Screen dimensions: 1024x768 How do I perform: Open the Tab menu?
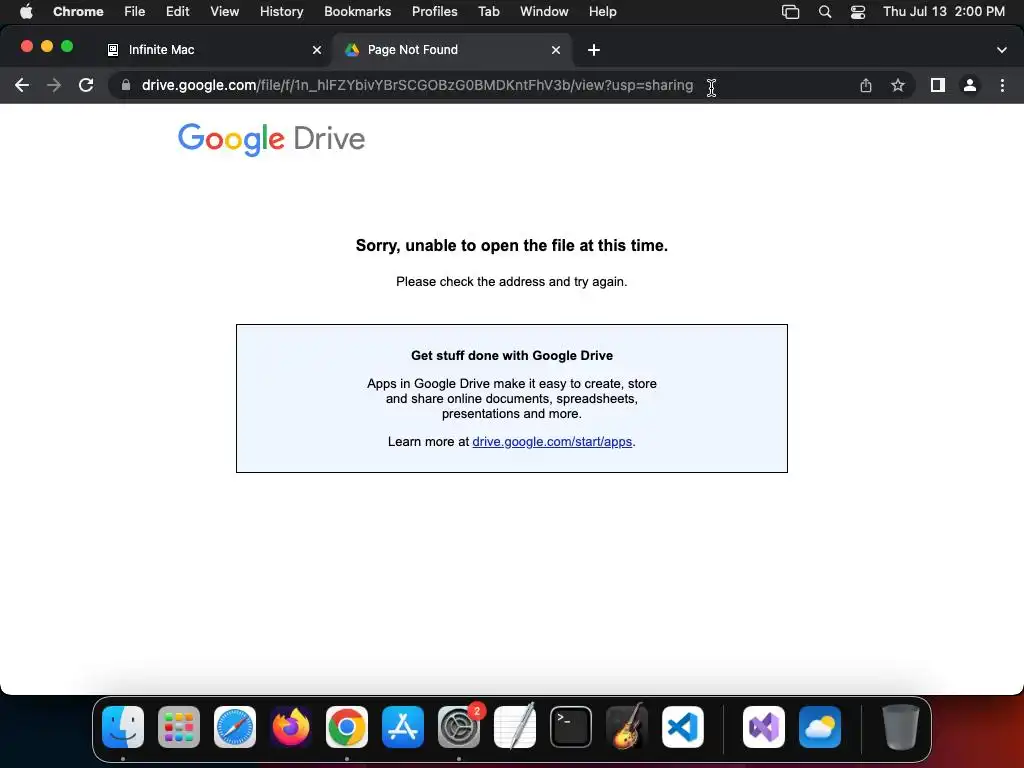click(x=488, y=12)
